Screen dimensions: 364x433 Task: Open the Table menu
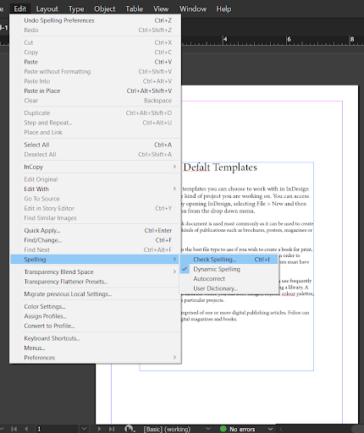[134, 9]
